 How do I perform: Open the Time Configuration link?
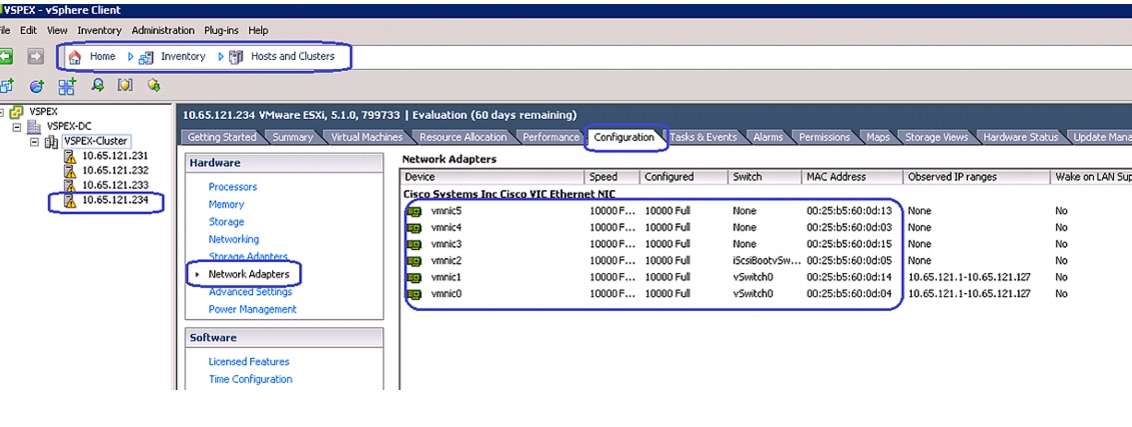[250, 379]
